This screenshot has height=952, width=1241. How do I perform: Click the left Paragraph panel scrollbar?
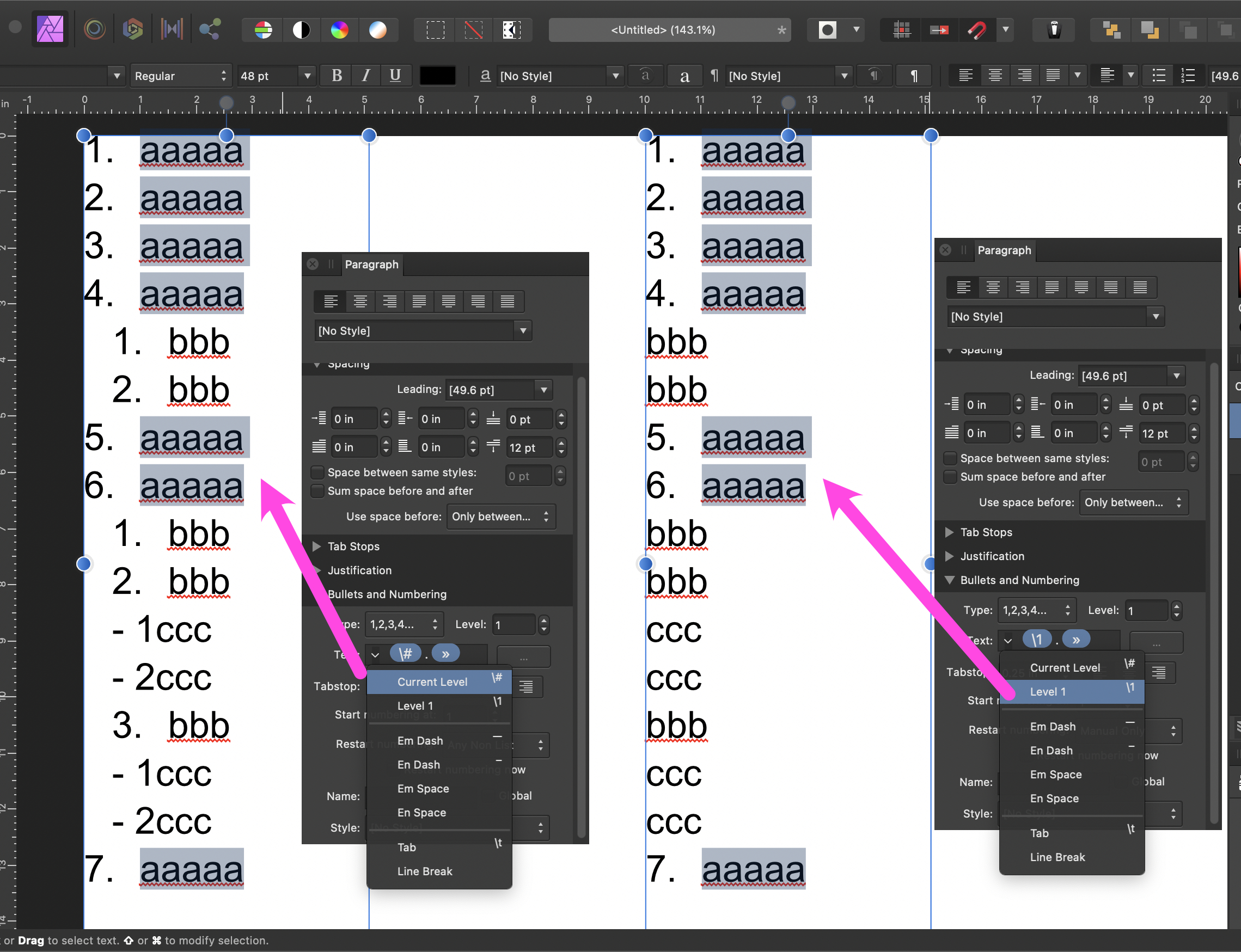pos(581,606)
